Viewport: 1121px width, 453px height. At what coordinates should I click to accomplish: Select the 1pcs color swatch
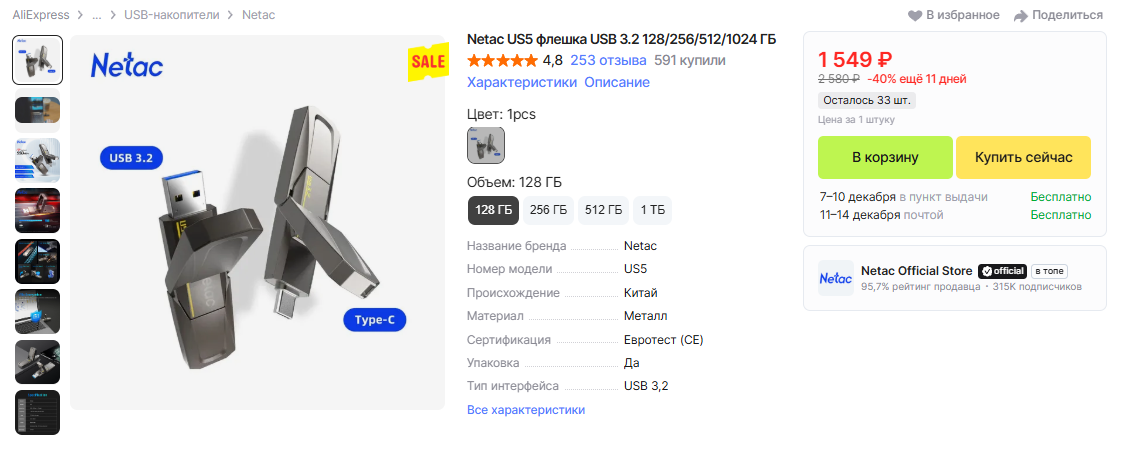[486, 146]
